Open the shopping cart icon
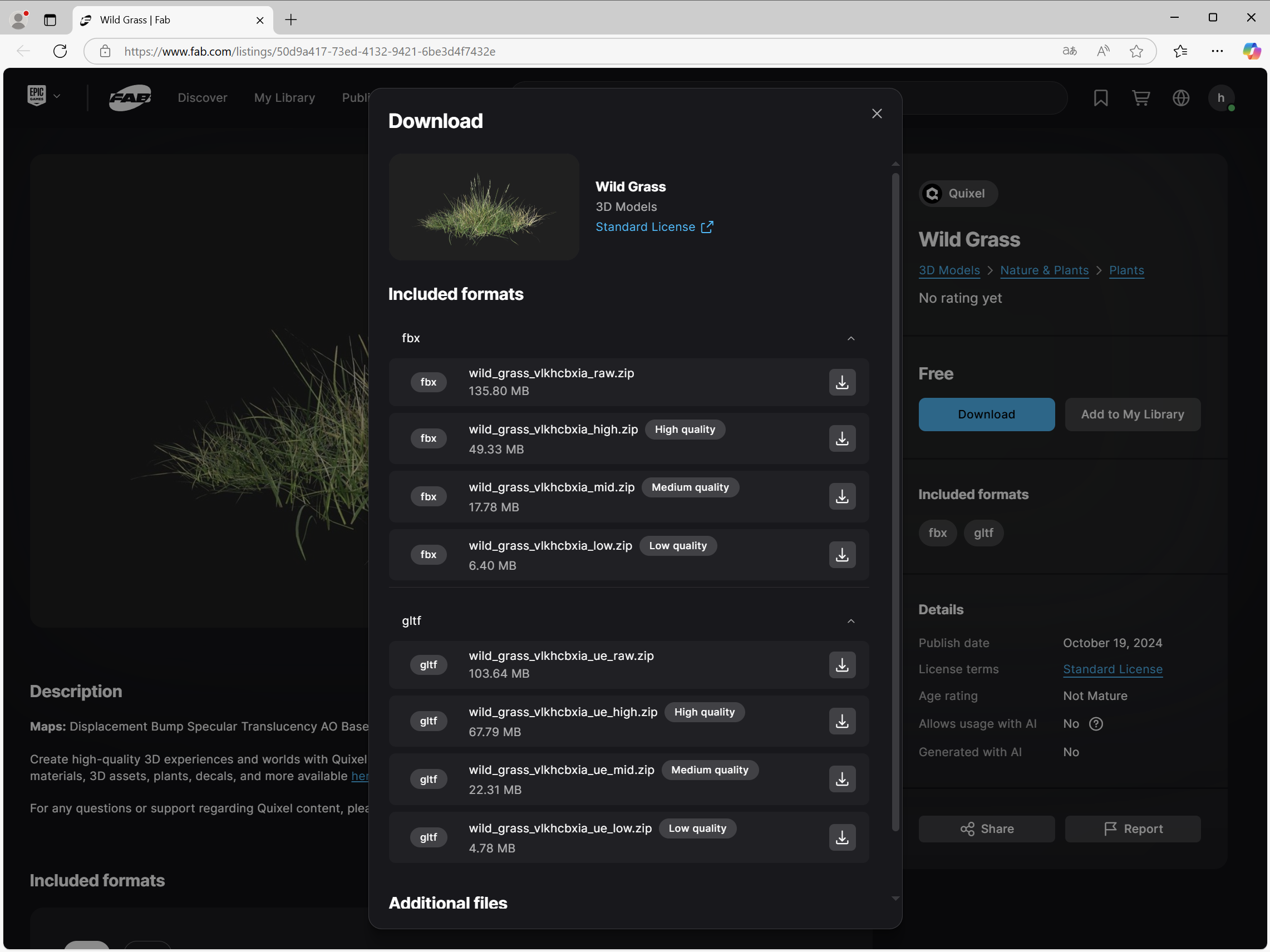The height and width of the screenshot is (952, 1270). (x=1140, y=98)
